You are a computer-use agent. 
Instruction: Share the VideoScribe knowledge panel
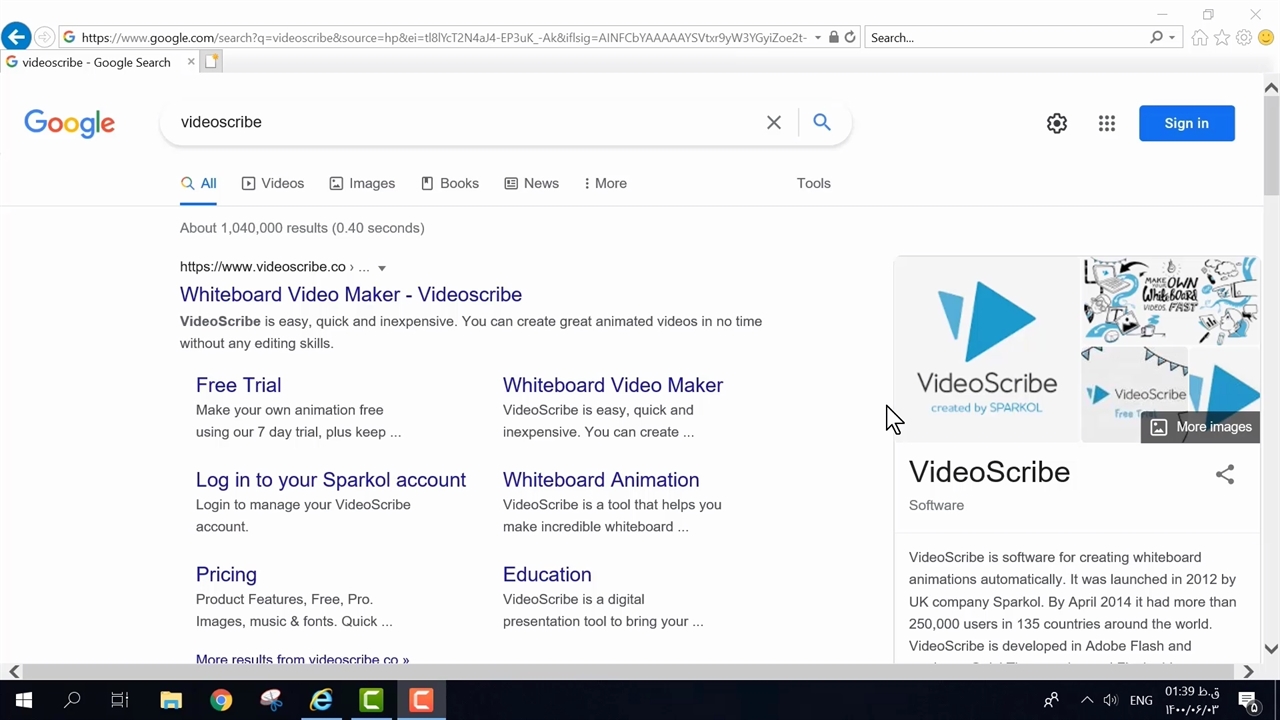coord(1225,475)
